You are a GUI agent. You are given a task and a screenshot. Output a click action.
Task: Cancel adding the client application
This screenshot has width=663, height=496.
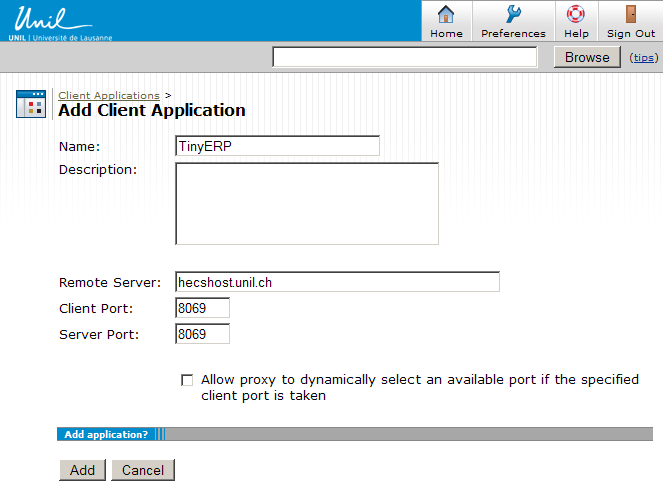(x=143, y=470)
